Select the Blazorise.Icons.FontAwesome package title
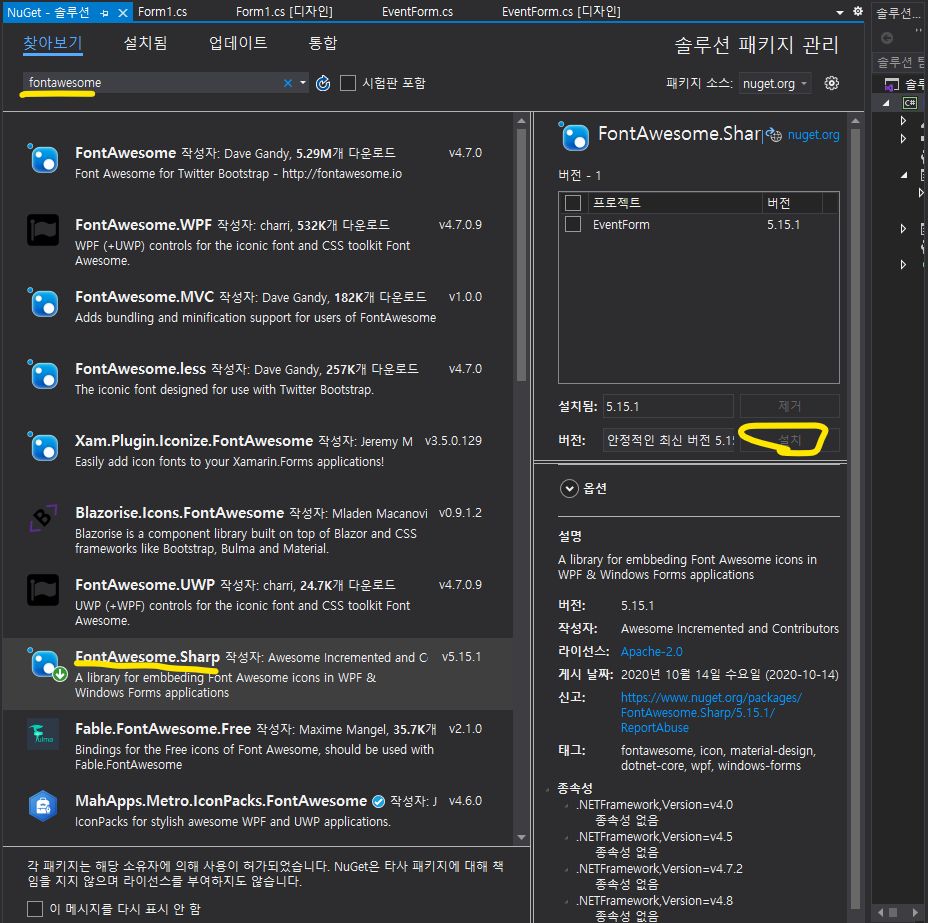 179,513
